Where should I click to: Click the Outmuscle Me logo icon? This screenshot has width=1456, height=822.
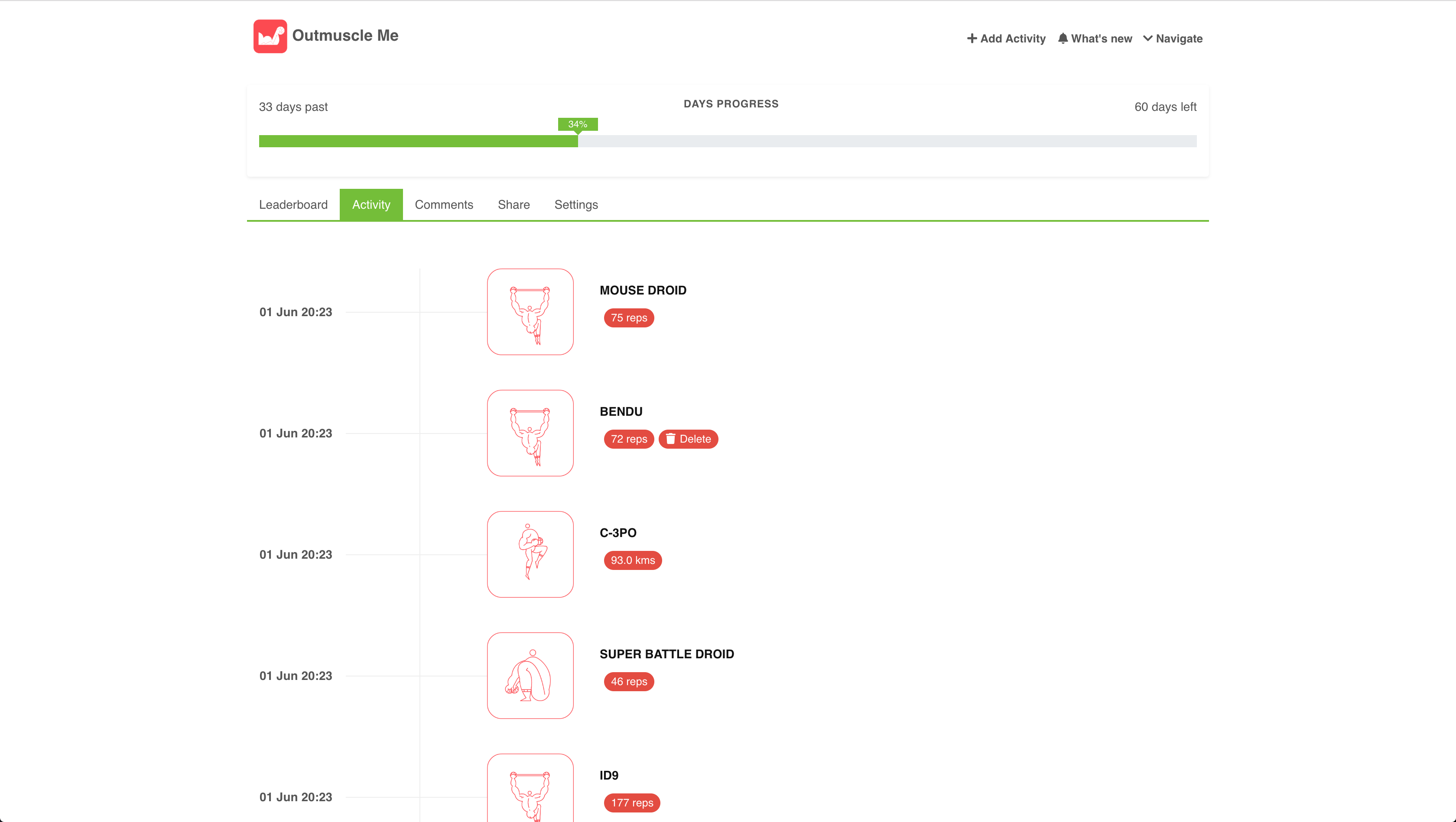[270, 36]
